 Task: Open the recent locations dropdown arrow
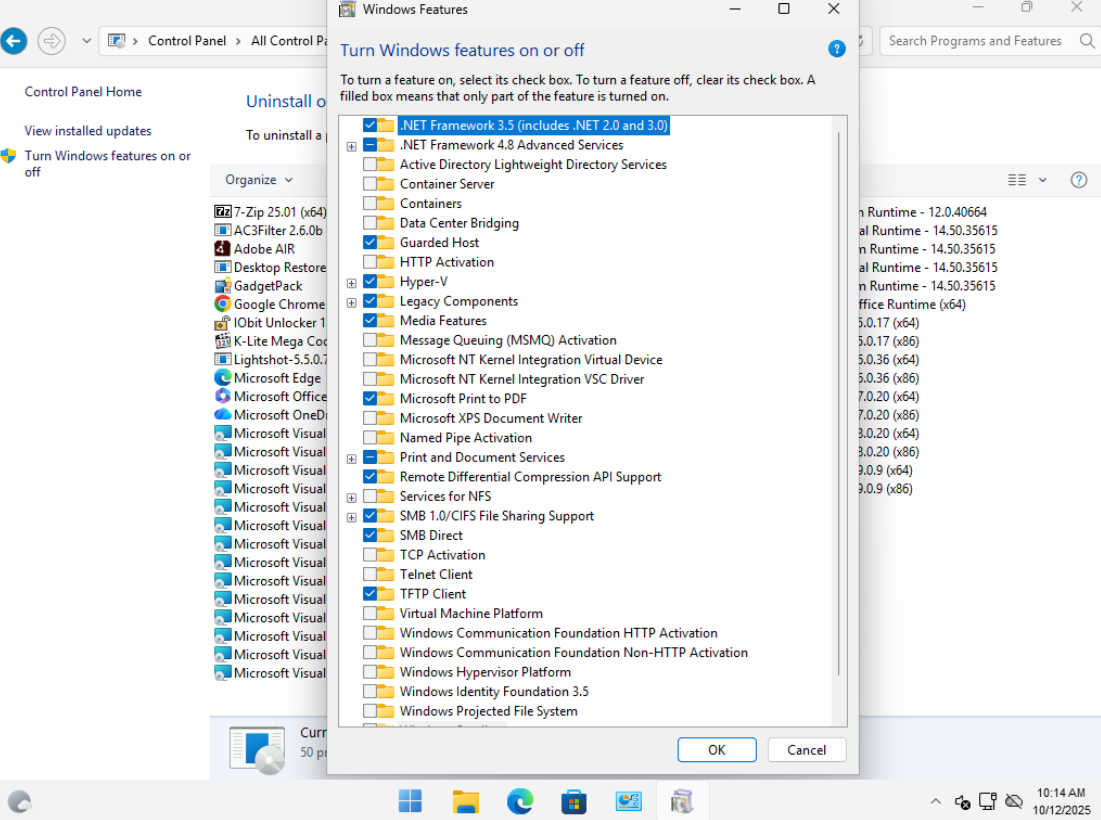[86, 41]
